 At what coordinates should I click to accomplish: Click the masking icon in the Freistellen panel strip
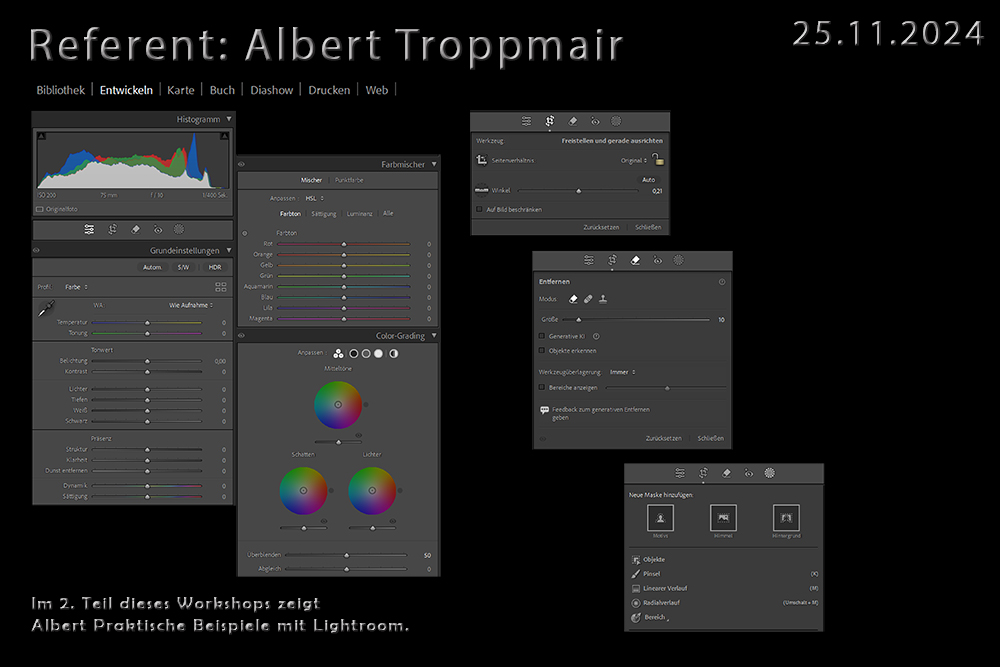coord(616,121)
